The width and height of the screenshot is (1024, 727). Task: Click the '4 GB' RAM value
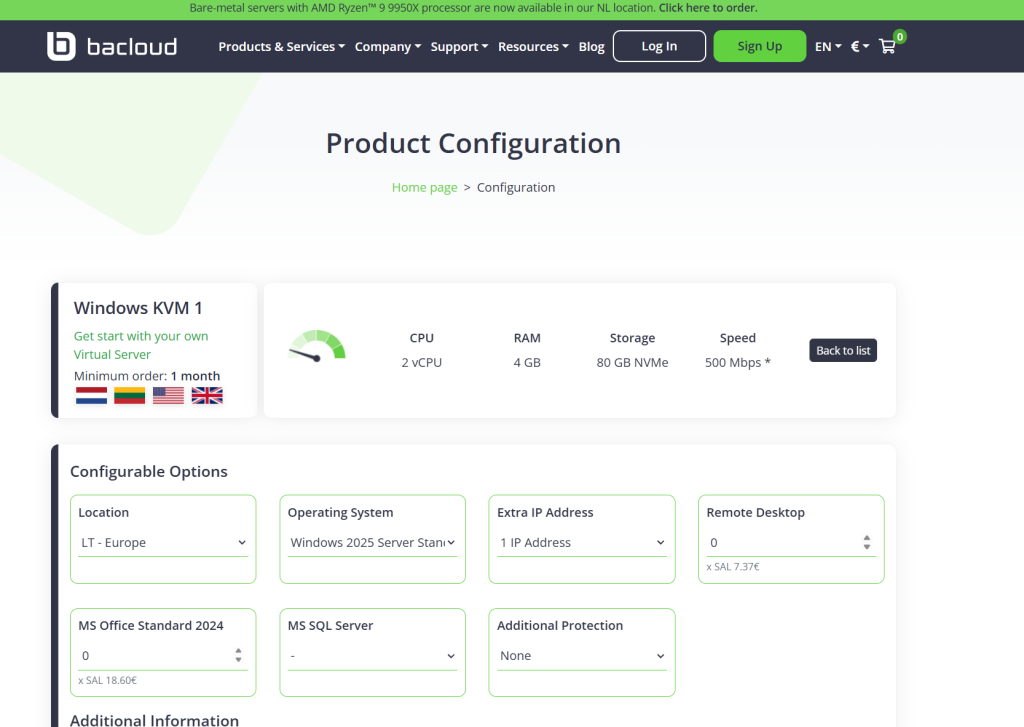pyautogui.click(x=527, y=363)
